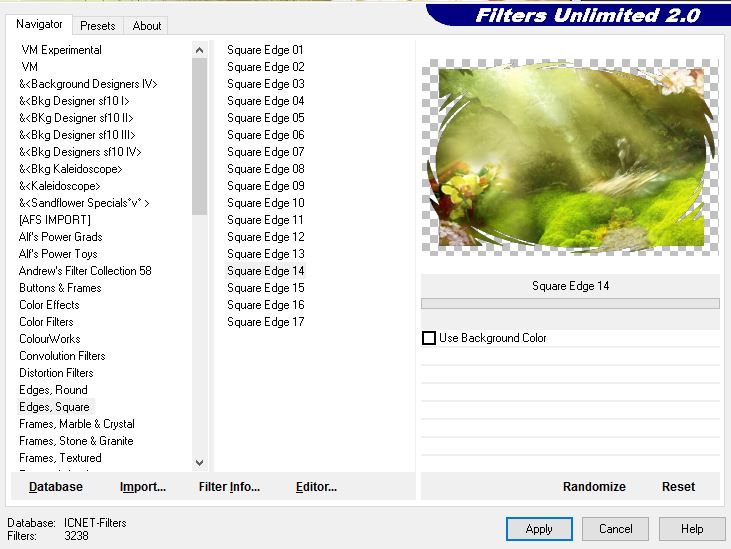Screen dimensions: 731x549
Task: Click the Randomize button
Action: pos(594,487)
